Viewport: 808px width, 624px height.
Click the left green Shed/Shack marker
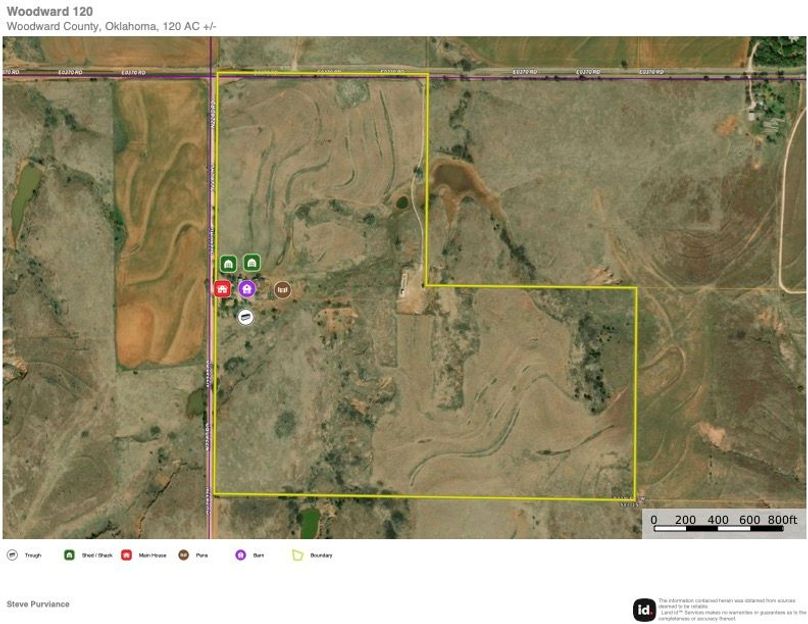228,263
